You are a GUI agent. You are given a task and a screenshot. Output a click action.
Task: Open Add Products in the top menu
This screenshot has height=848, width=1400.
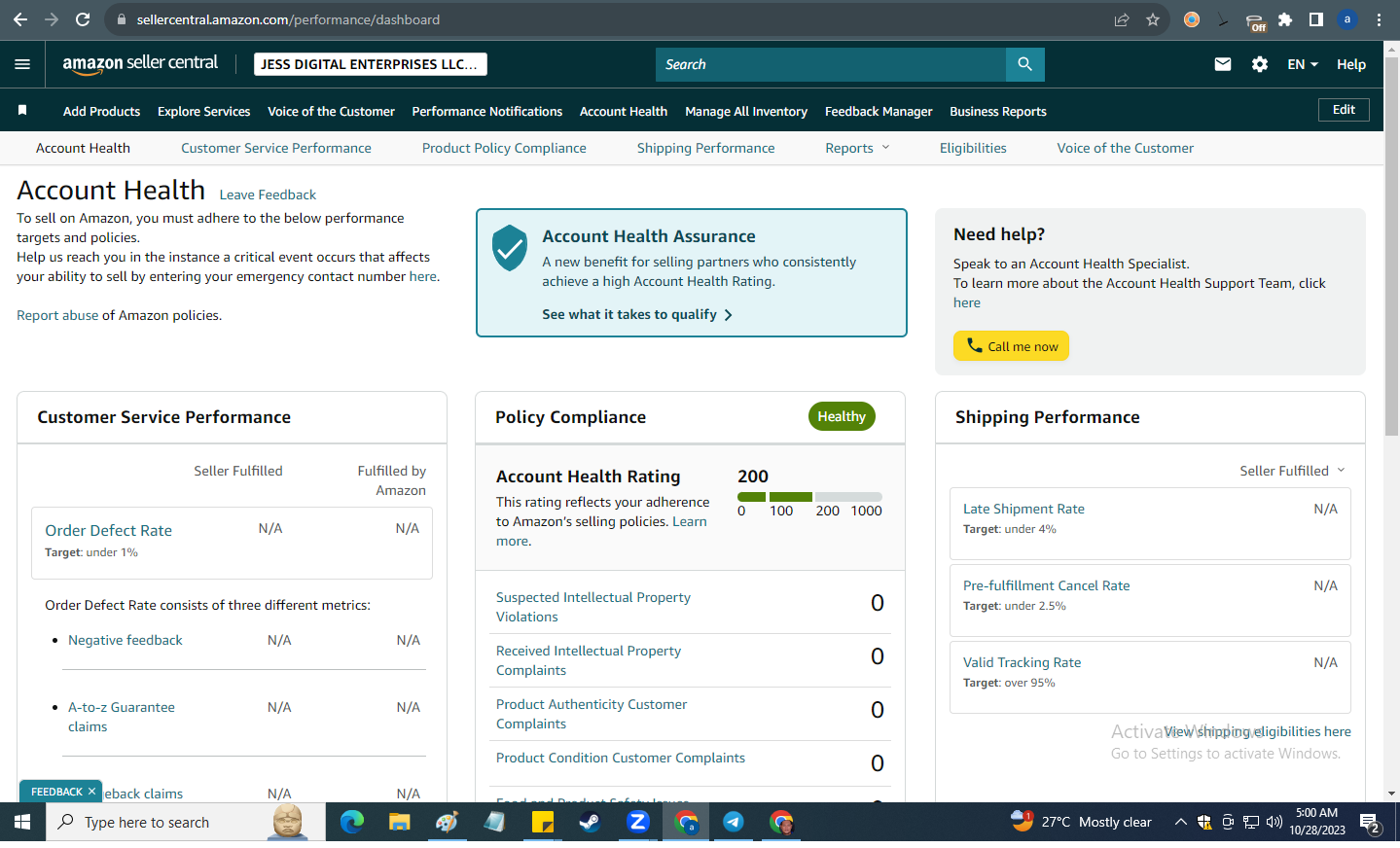tap(101, 112)
